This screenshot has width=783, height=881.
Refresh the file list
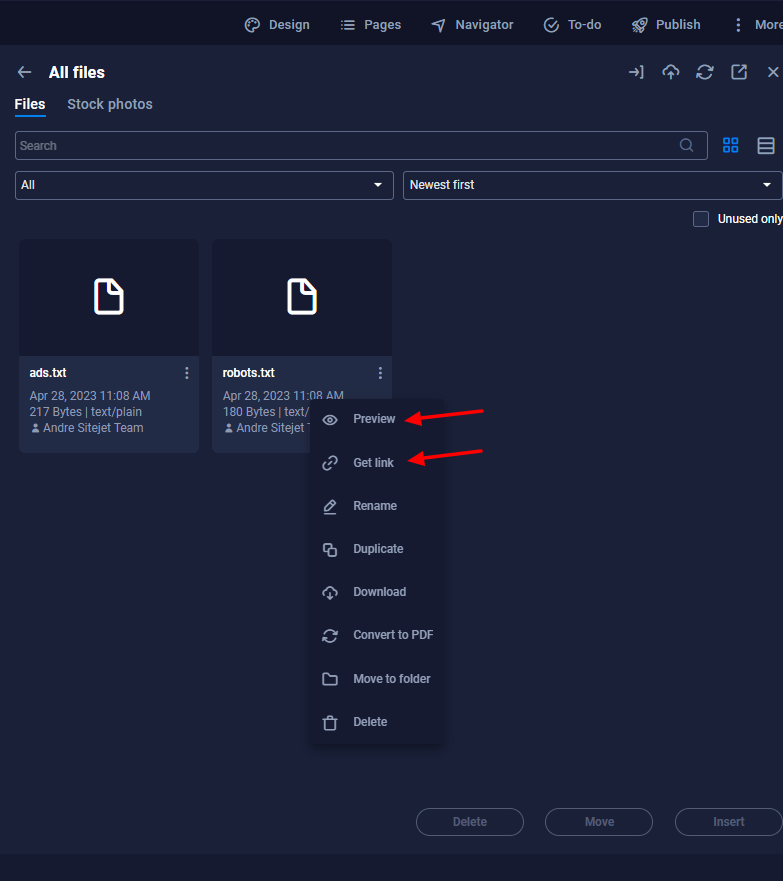click(705, 72)
